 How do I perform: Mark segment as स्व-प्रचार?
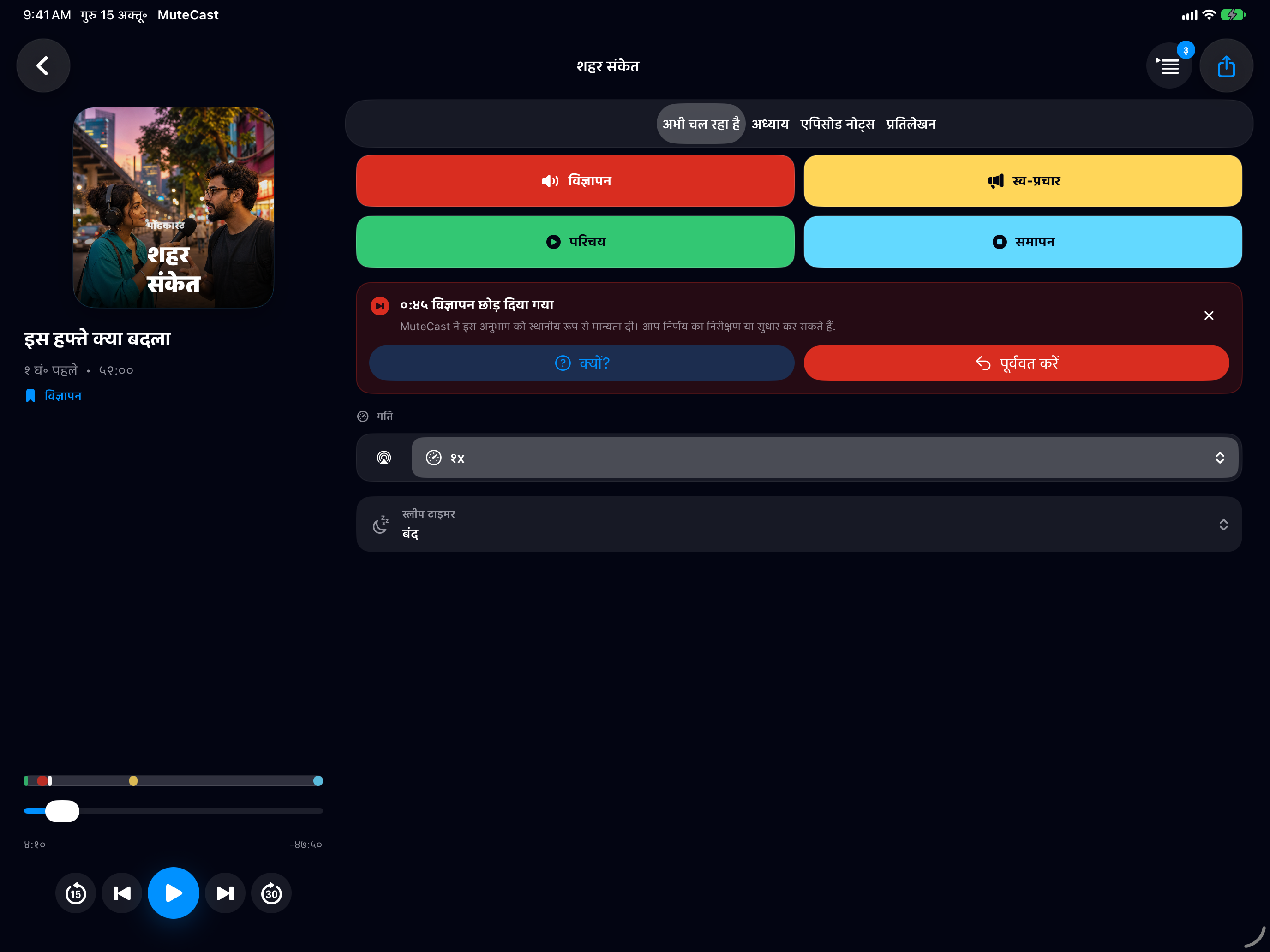tap(1023, 181)
